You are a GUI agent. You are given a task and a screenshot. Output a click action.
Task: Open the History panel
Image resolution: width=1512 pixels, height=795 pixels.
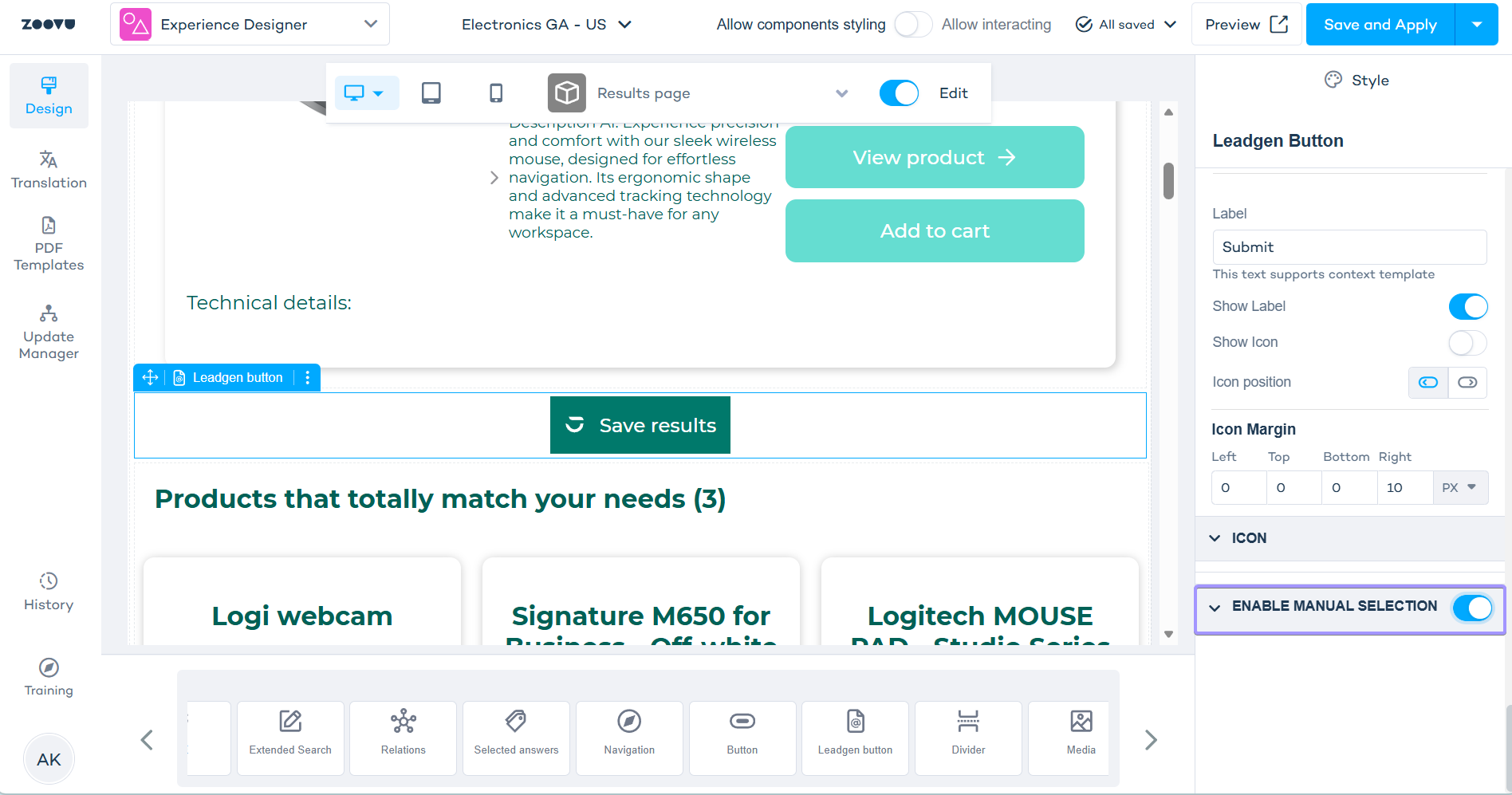(49, 592)
